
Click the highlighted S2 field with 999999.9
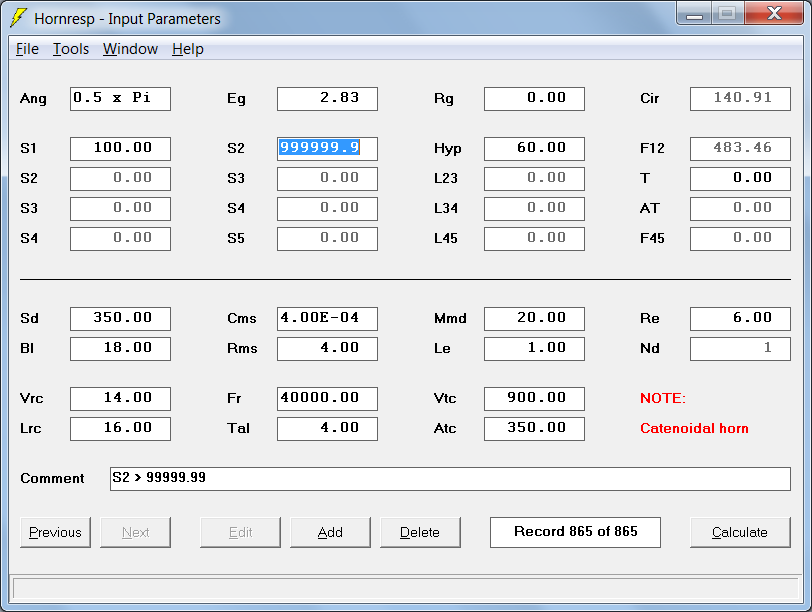coord(327,149)
